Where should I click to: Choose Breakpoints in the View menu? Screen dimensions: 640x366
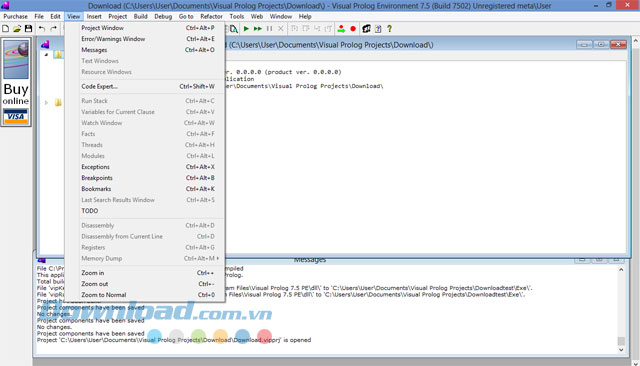(x=145, y=178)
